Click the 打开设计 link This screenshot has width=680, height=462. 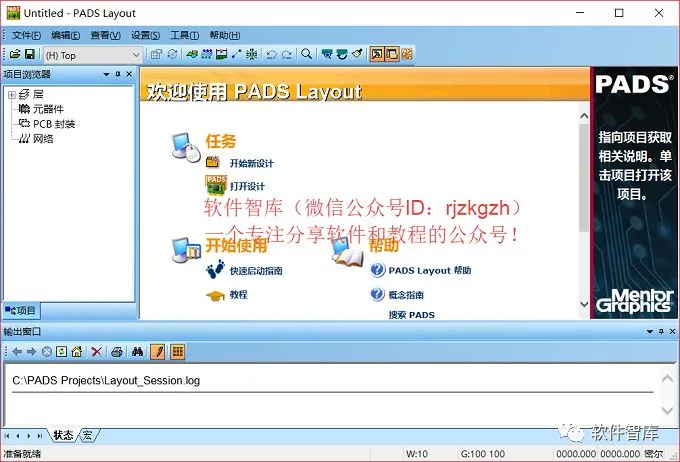click(247, 187)
